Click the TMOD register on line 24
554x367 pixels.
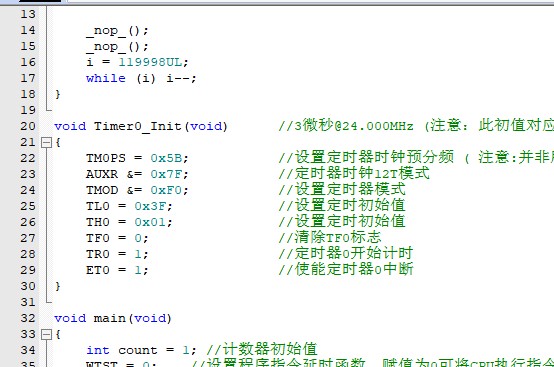click(x=102, y=190)
